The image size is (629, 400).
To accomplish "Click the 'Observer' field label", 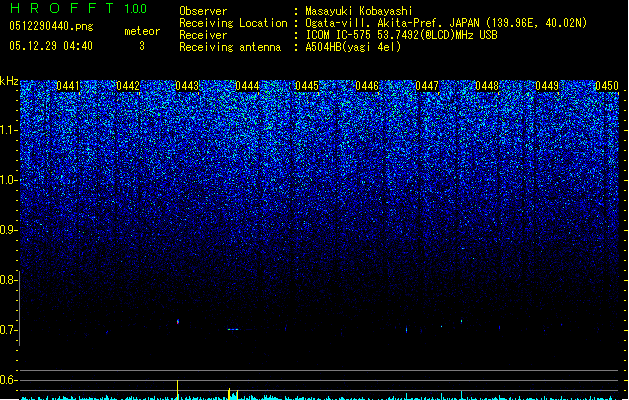I will click(203, 11).
